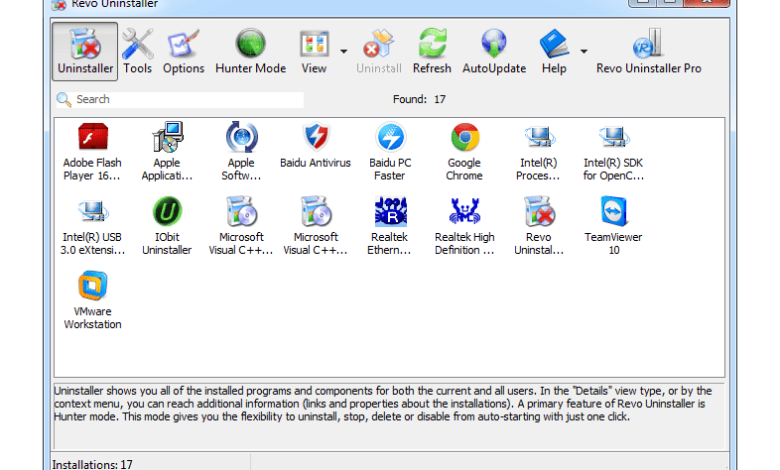This screenshot has height=470, width=780.
Task: Click the Installations: 17 status text
Action: tap(93, 465)
